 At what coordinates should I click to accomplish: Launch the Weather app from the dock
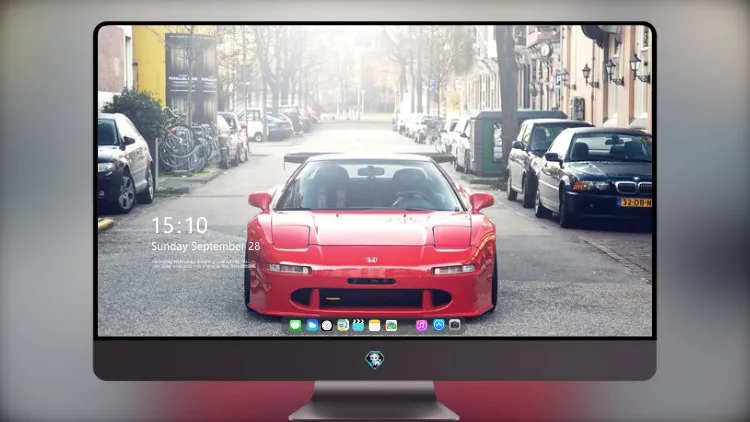[x=312, y=325]
